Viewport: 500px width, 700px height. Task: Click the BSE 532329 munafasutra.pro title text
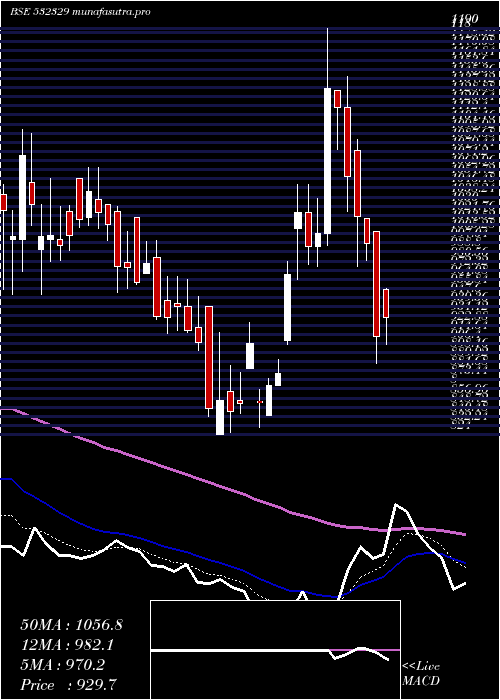80,12
